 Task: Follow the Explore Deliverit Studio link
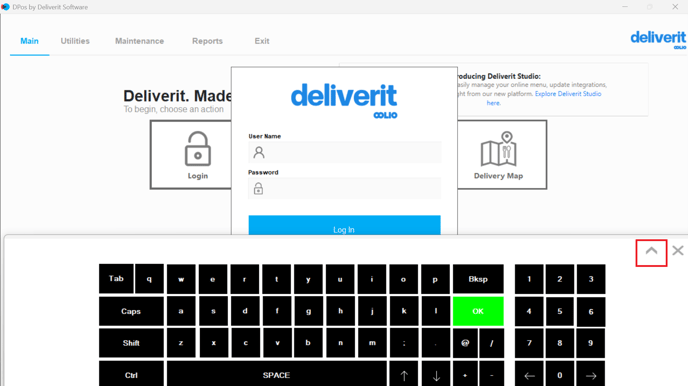(568, 94)
